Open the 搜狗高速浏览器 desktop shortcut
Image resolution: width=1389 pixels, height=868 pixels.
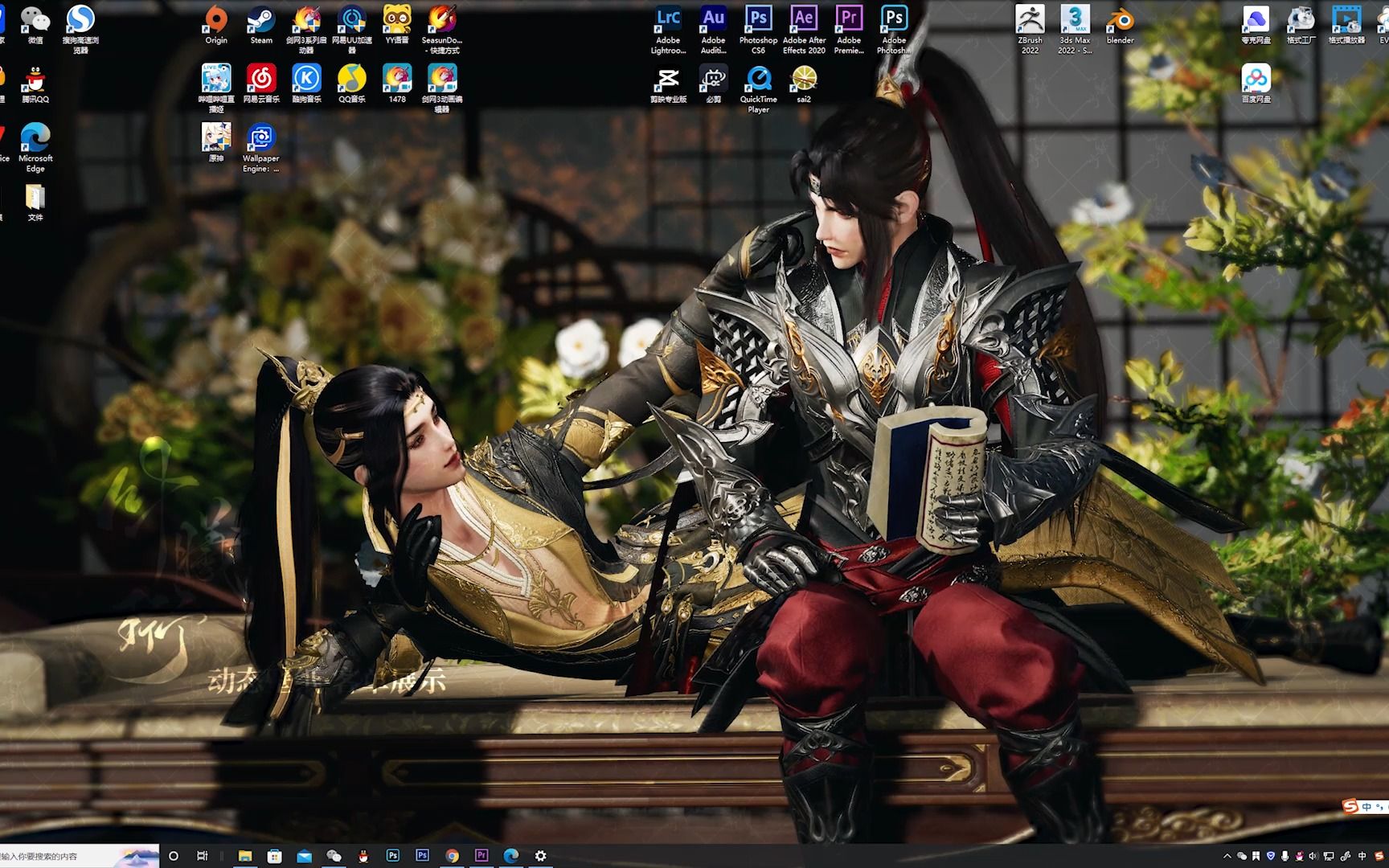pos(80,29)
